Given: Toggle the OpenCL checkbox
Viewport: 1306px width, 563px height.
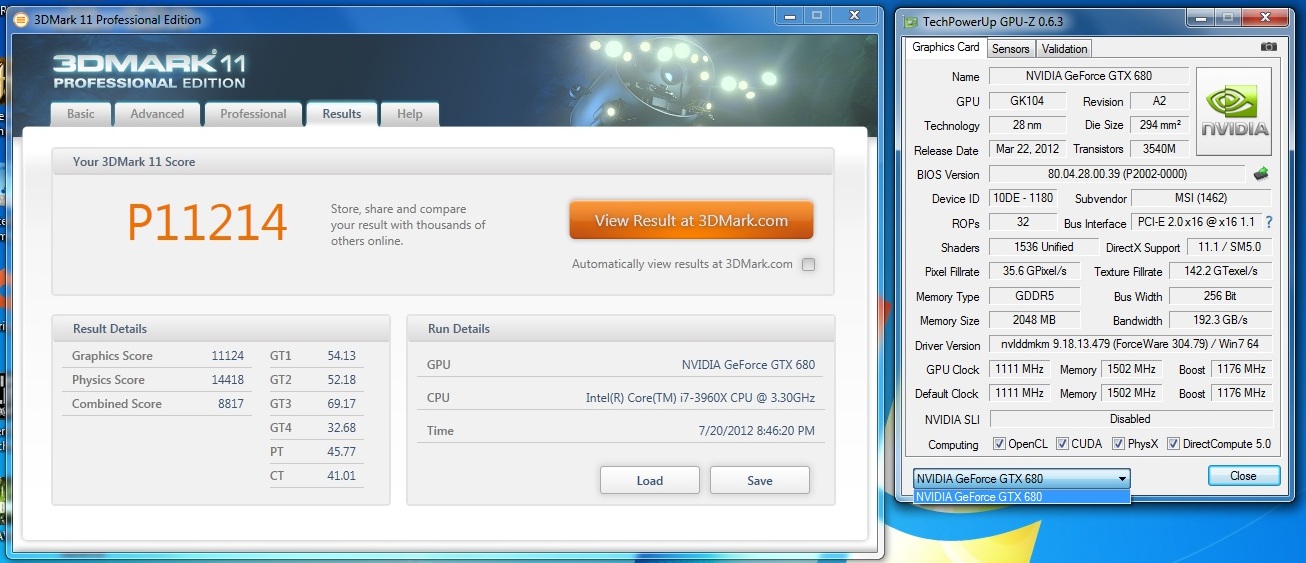Looking at the screenshot, I should tap(999, 444).
